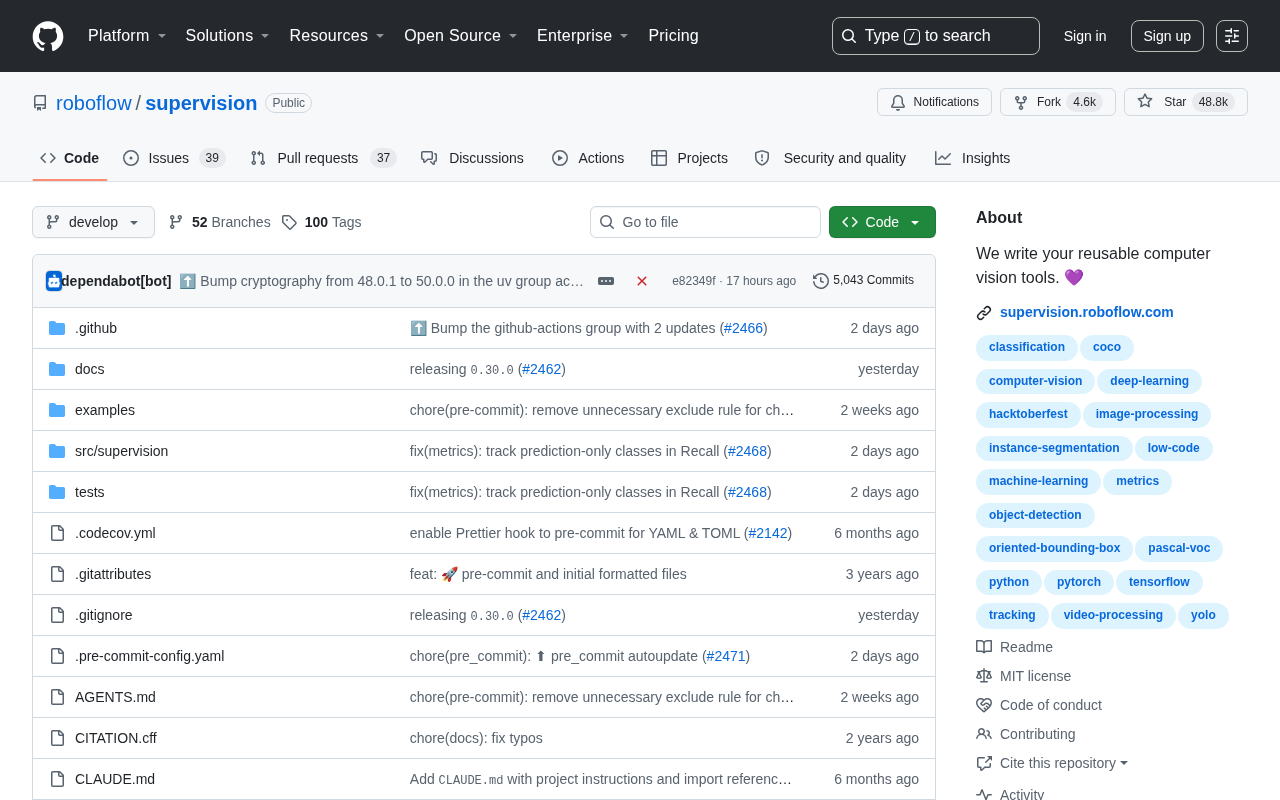
Task: Open commit hash e82349f
Action: (x=694, y=281)
